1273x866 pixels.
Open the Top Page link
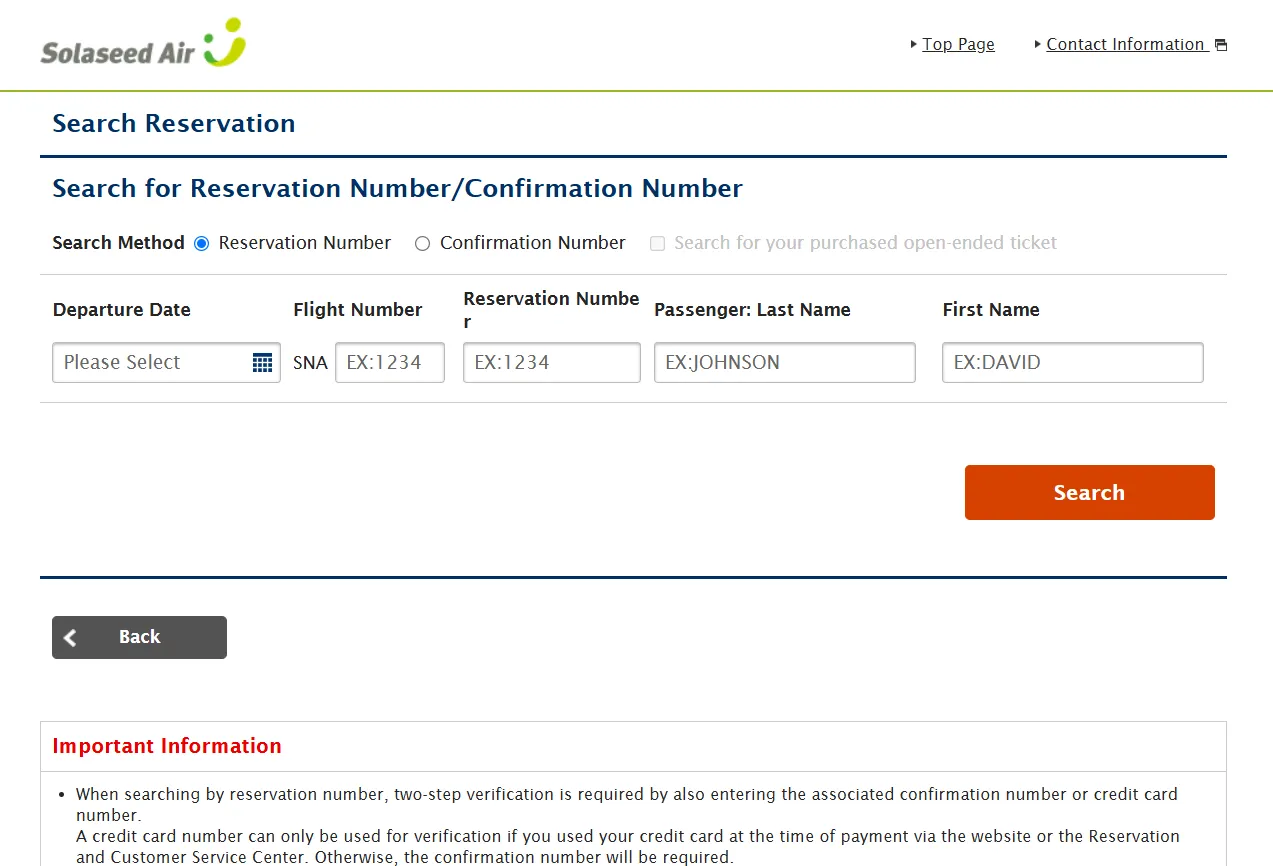[x=958, y=45]
